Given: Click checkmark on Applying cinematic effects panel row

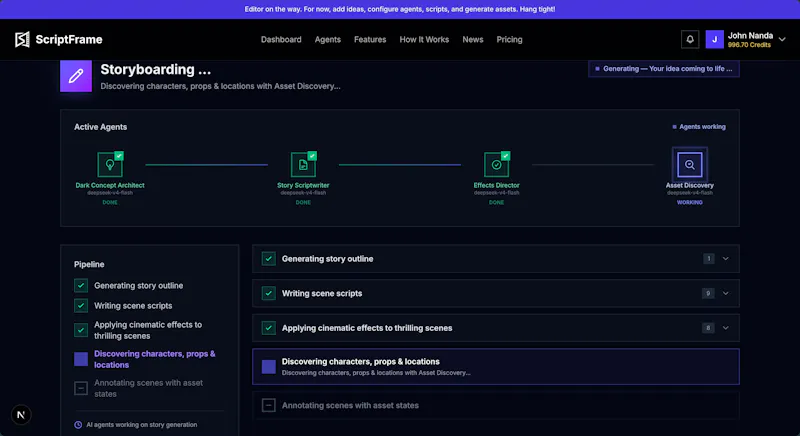Looking at the screenshot, I should click(x=268, y=328).
